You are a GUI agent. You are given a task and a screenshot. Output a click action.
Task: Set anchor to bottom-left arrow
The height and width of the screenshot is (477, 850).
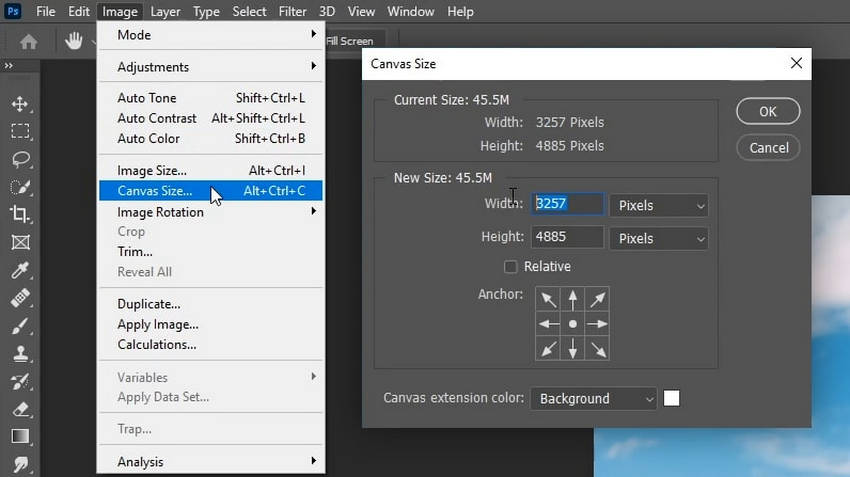click(x=548, y=349)
